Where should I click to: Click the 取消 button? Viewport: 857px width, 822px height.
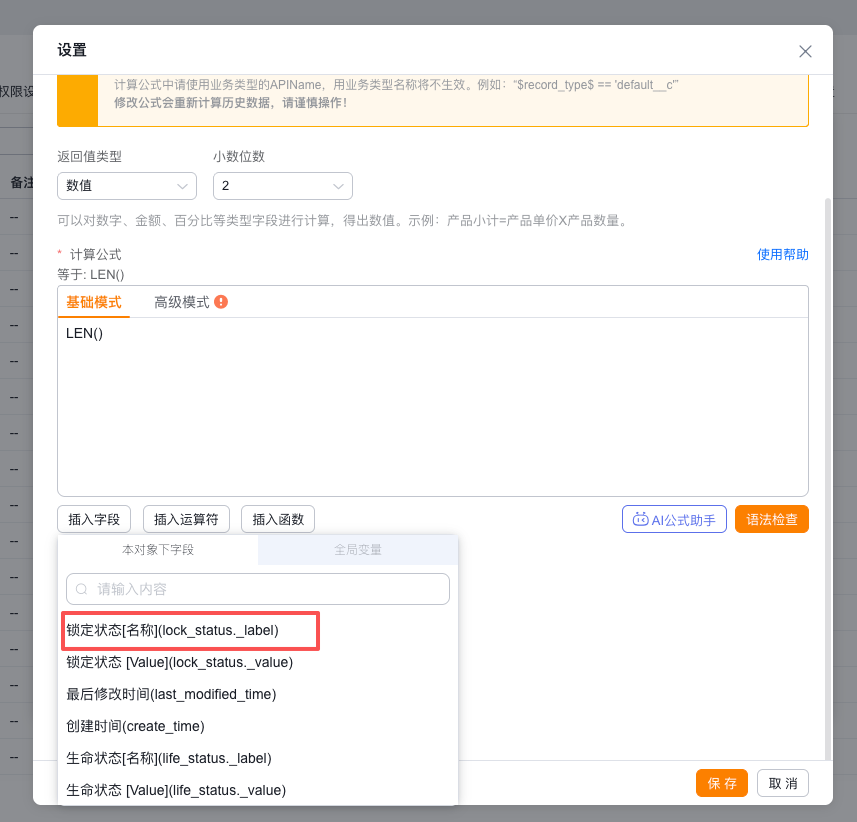(783, 783)
